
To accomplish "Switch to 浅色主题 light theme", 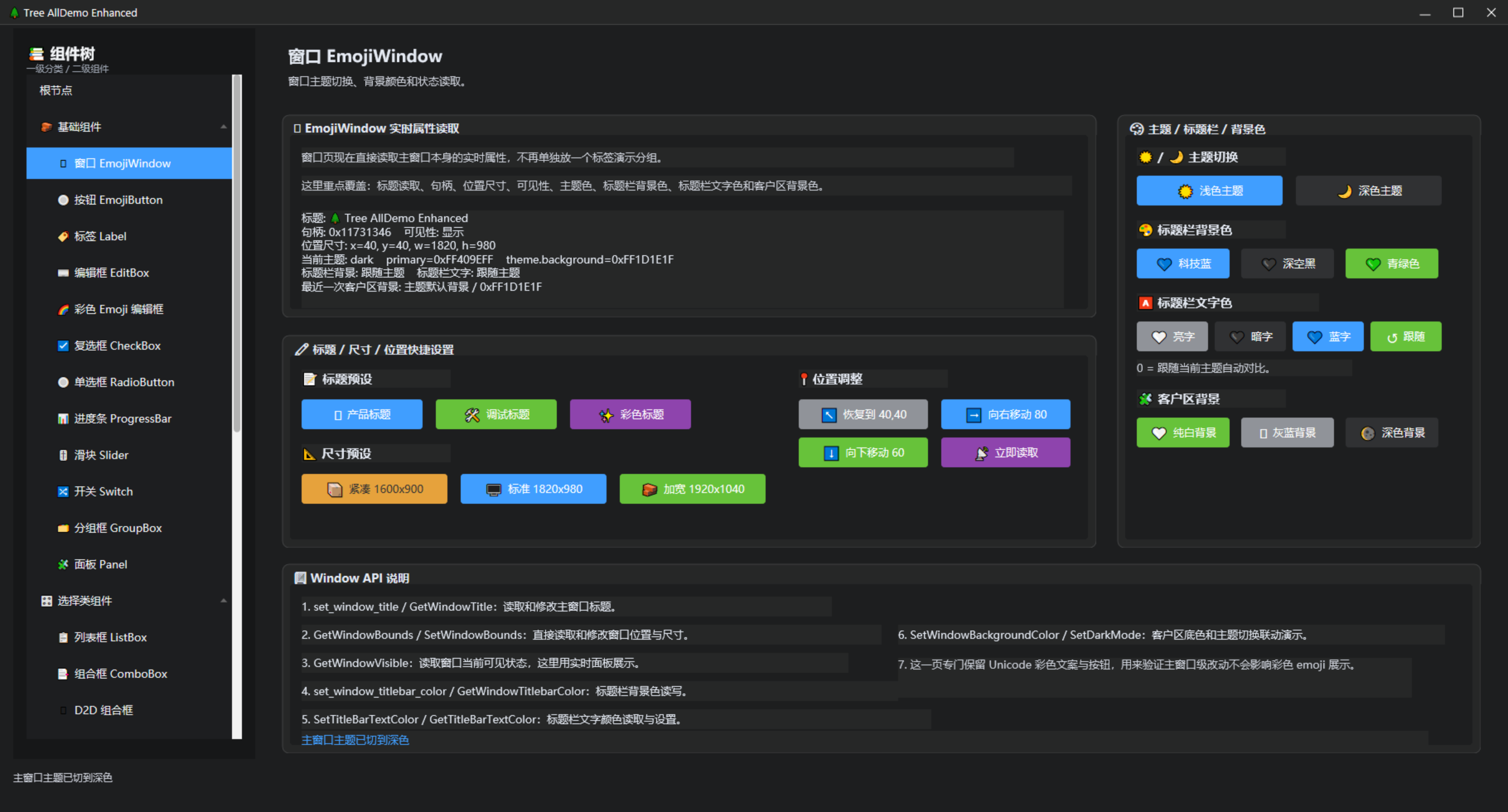I will [1209, 191].
